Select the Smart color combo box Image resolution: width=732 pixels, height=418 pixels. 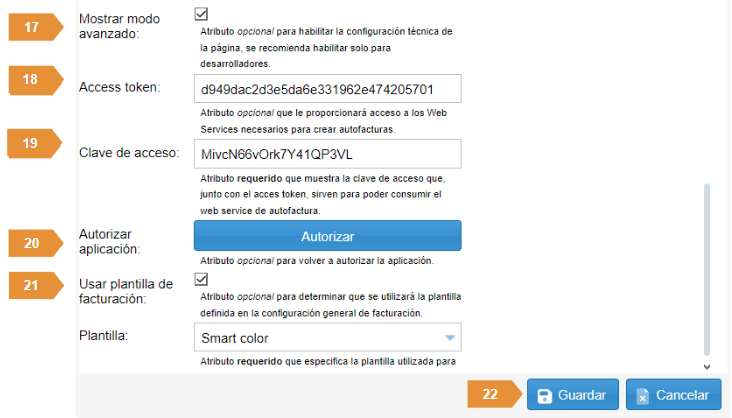pos(328,337)
